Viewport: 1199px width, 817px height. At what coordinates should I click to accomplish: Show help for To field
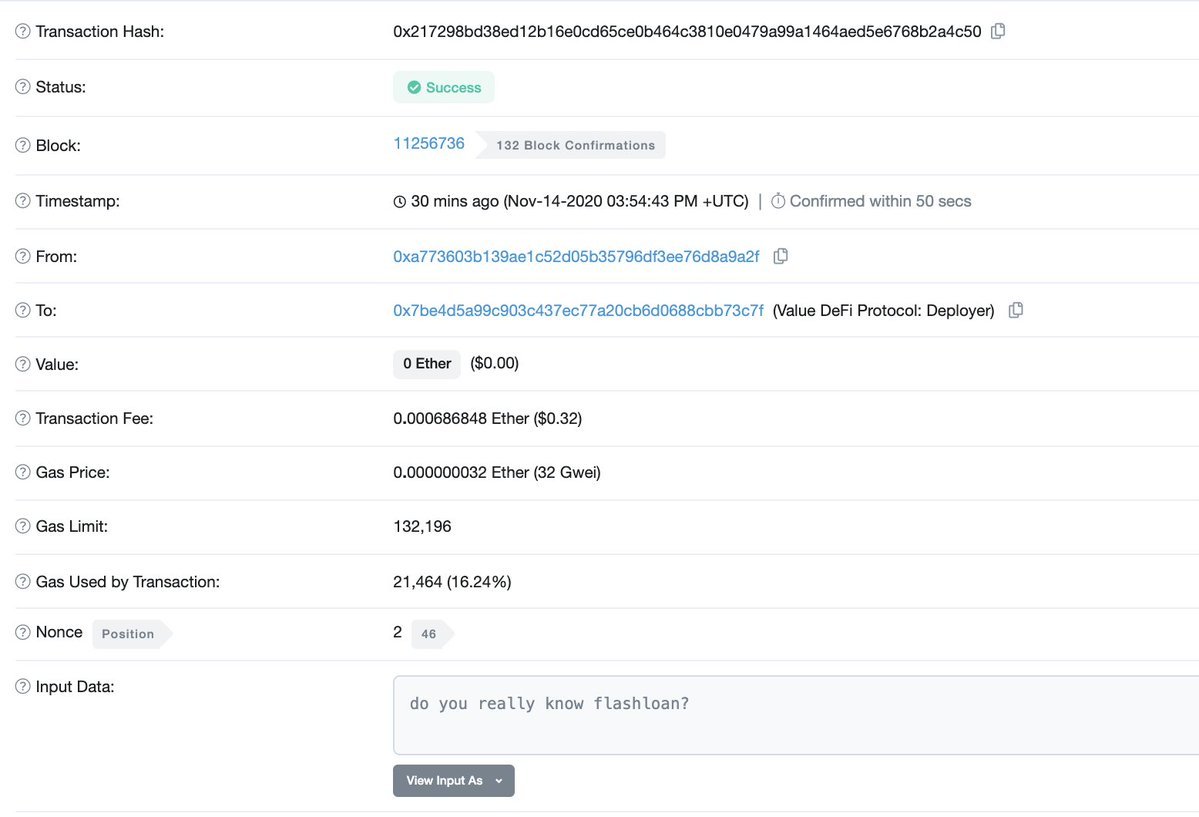coord(23,311)
